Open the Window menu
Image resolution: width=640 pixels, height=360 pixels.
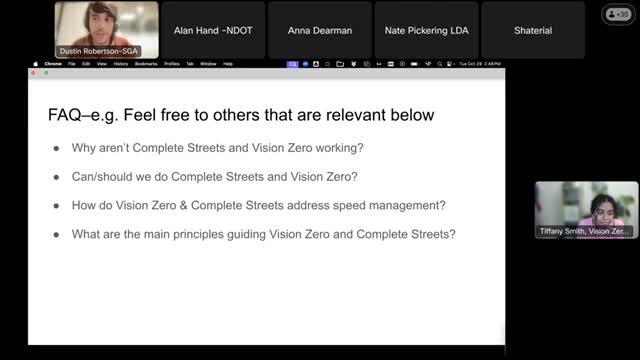point(208,64)
